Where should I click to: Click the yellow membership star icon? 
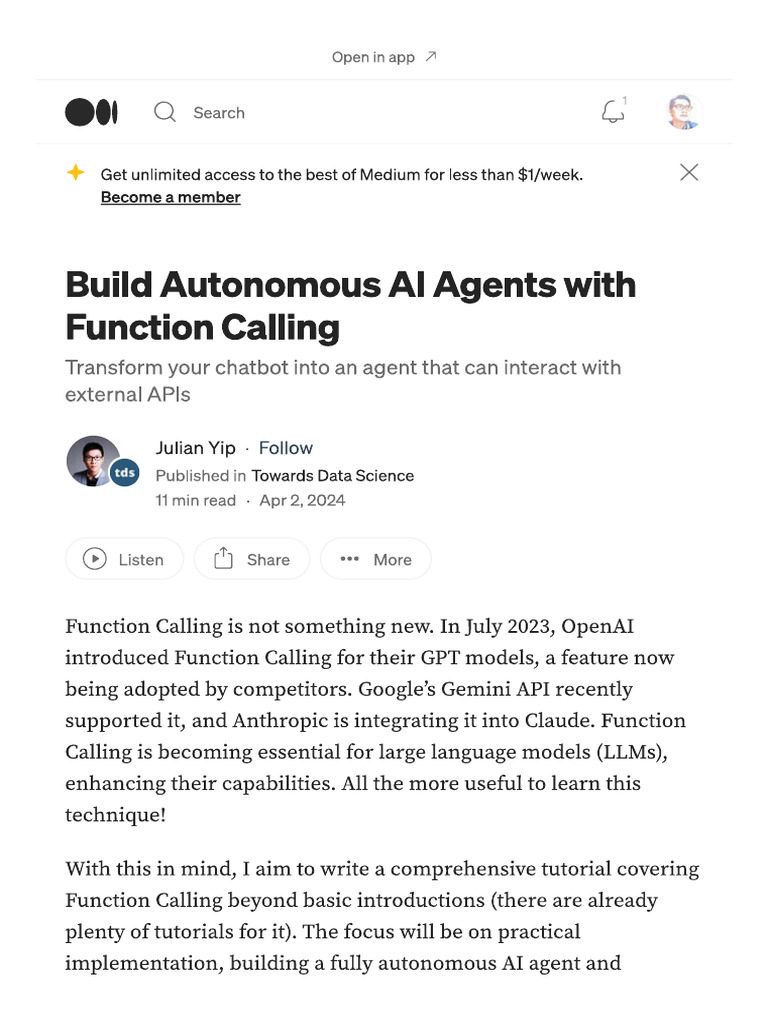(x=75, y=173)
